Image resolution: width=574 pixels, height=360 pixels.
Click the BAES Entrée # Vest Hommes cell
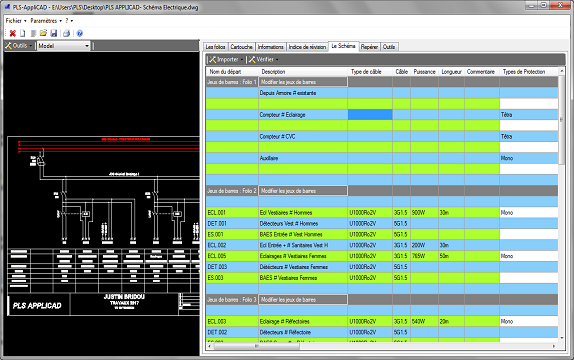click(x=303, y=234)
